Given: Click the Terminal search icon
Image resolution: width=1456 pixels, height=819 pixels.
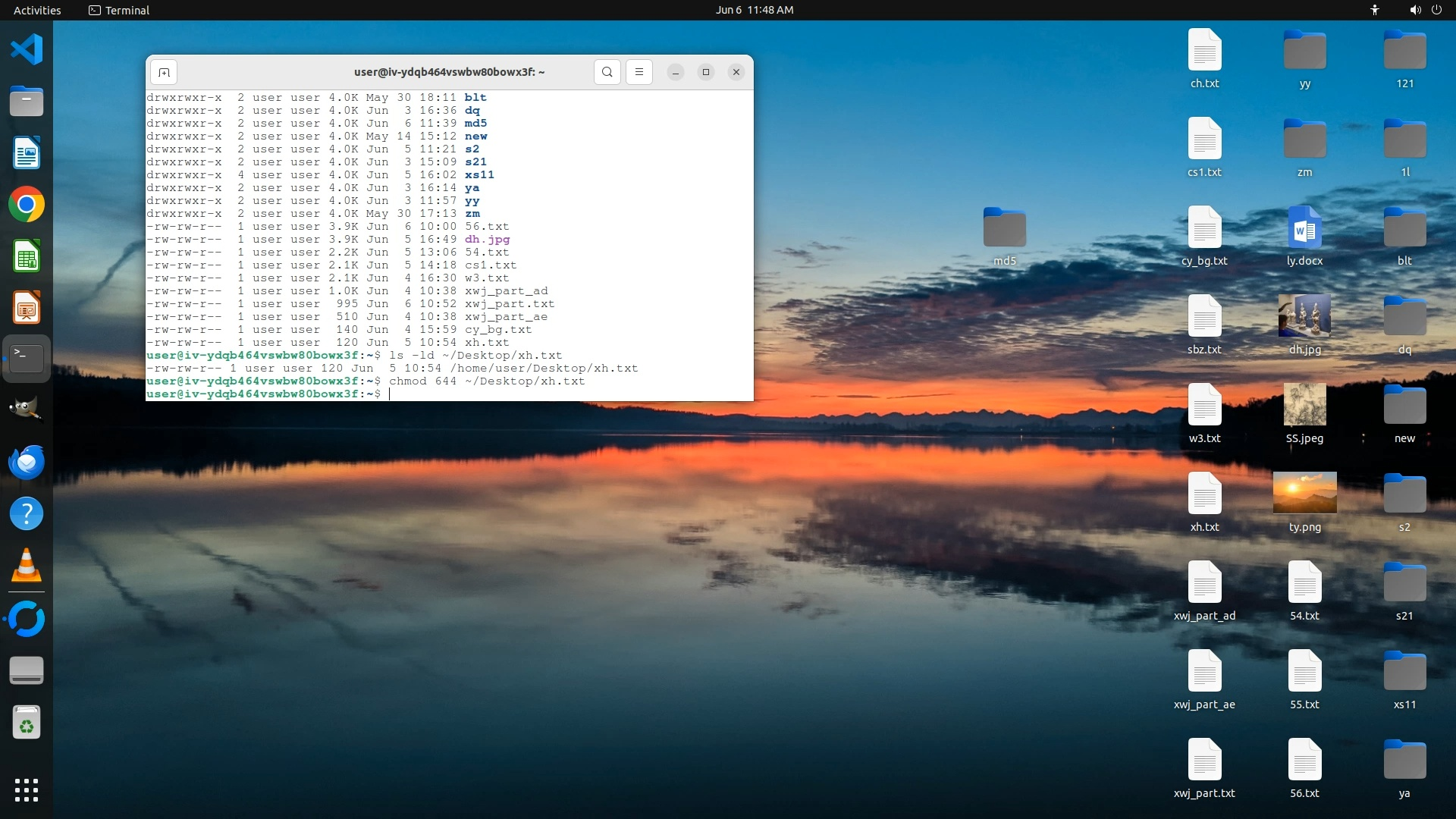Looking at the screenshot, I should point(607,72).
